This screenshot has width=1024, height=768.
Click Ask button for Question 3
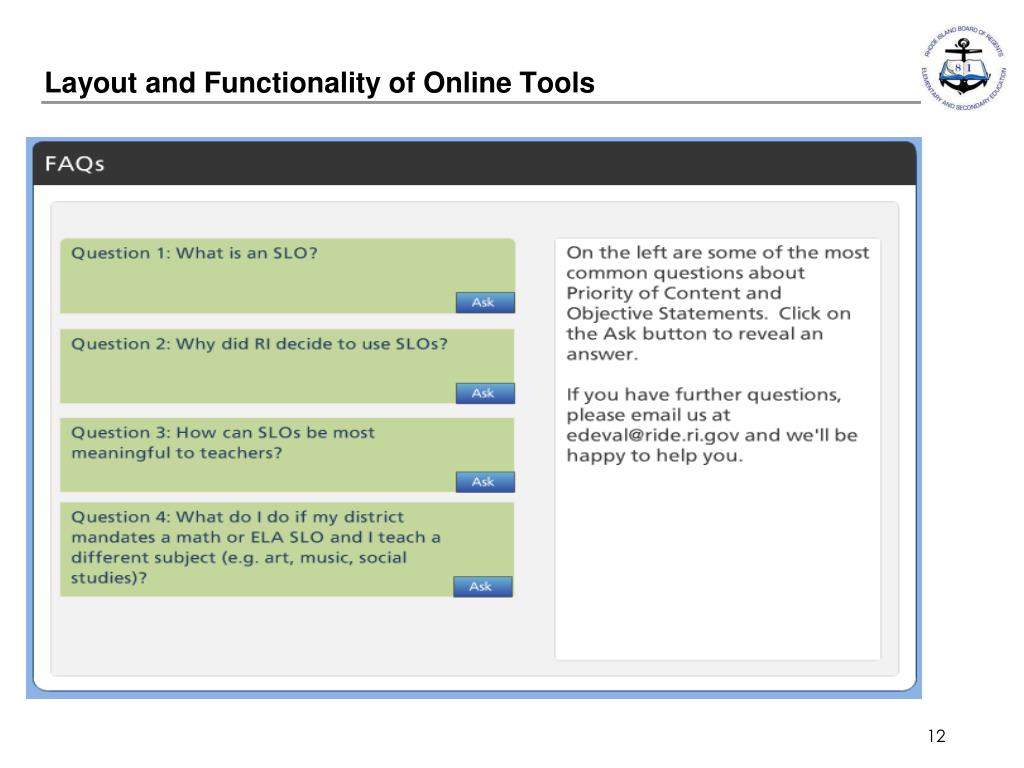[485, 482]
